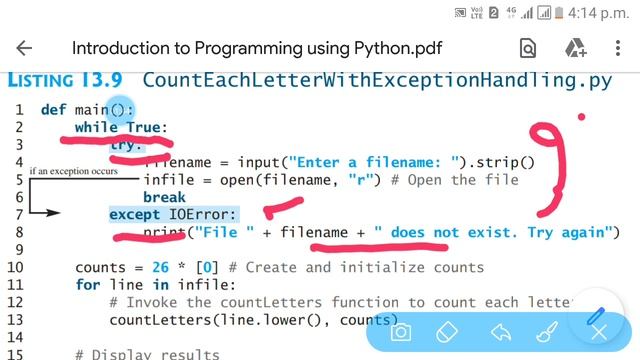Tap the 'for line in infile:' line
The height and width of the screenshot is (360, 640).
coord(156,285)
